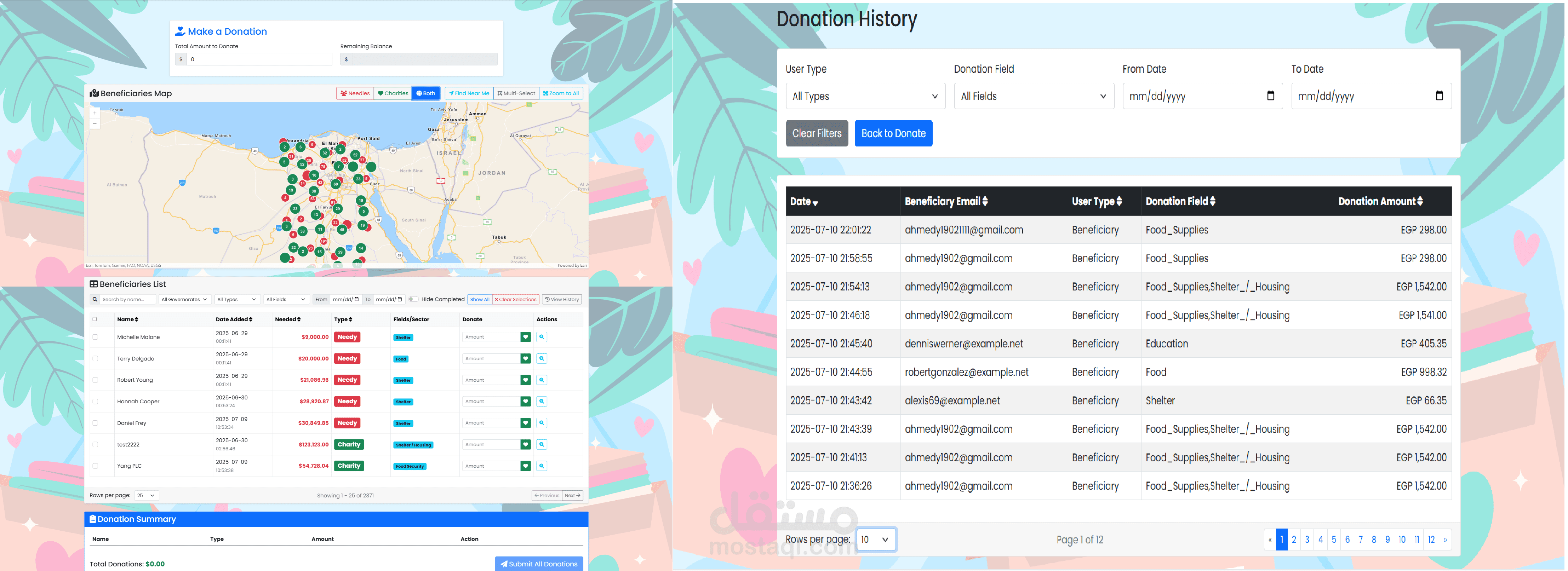
Task: Click Submit All Donations button
Action: 538,564
